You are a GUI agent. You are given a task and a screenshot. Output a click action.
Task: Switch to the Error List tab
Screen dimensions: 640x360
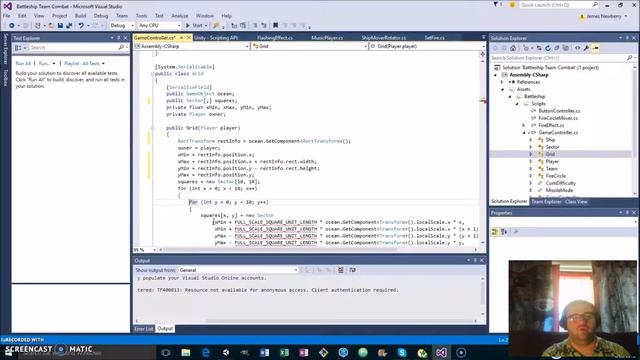coord(144,329)
